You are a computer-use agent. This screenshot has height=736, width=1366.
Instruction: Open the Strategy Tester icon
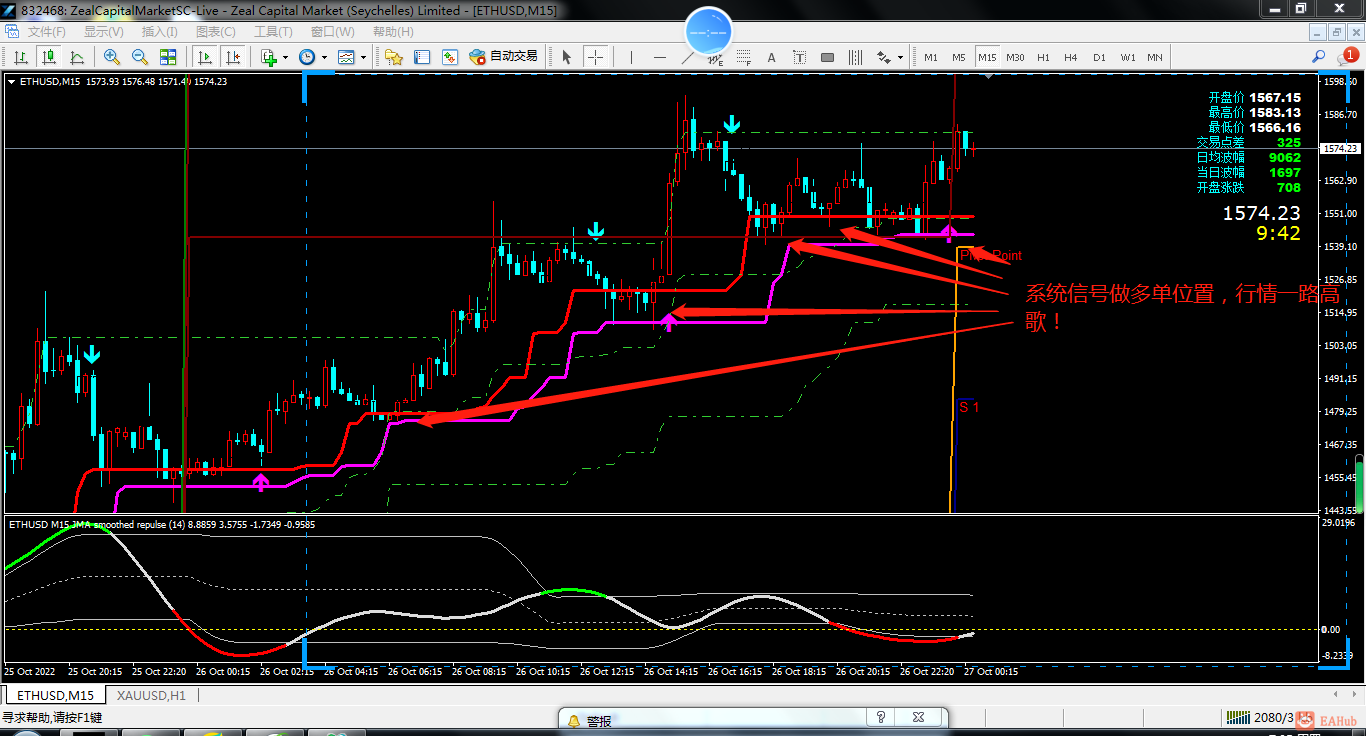(449, 57)
